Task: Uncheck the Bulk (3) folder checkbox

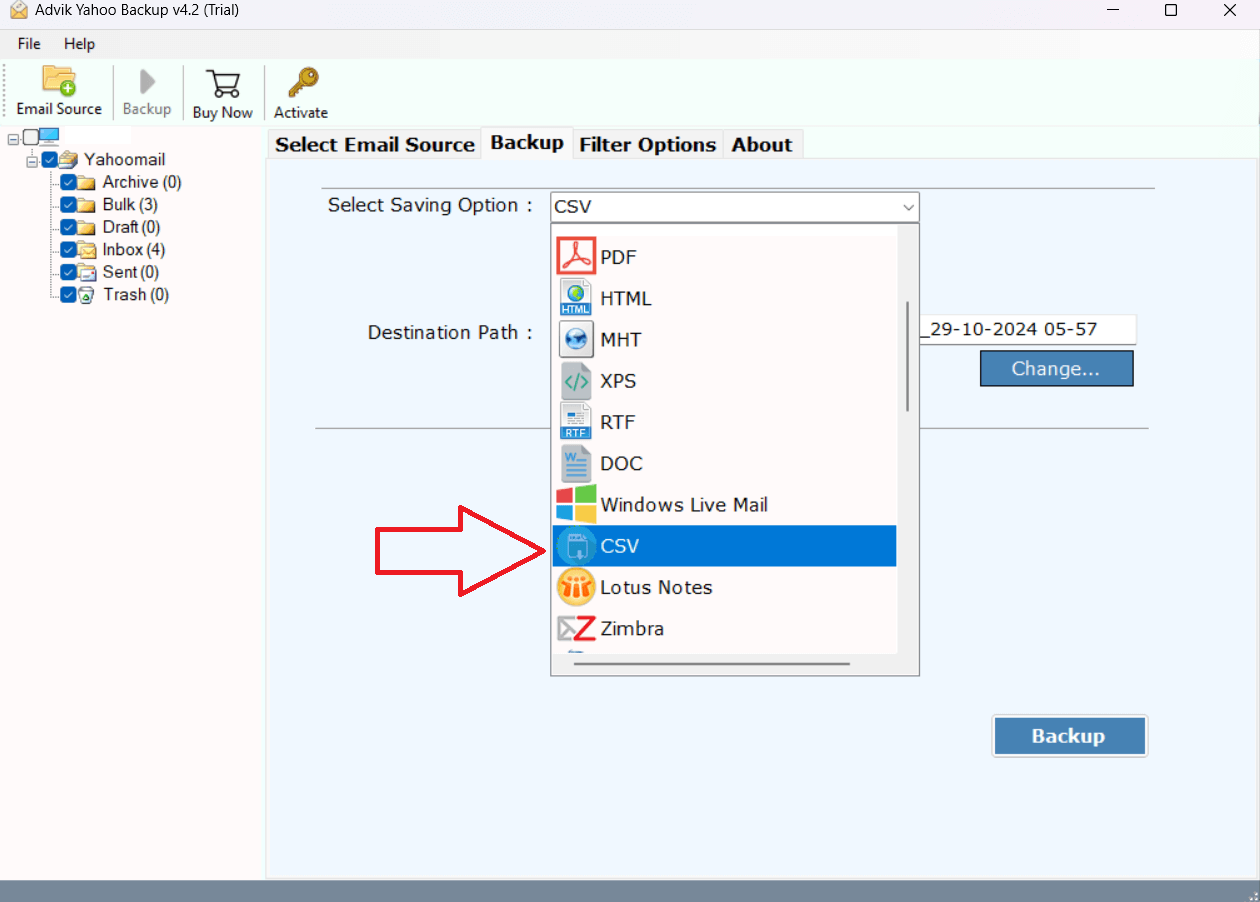Action: 68,204
